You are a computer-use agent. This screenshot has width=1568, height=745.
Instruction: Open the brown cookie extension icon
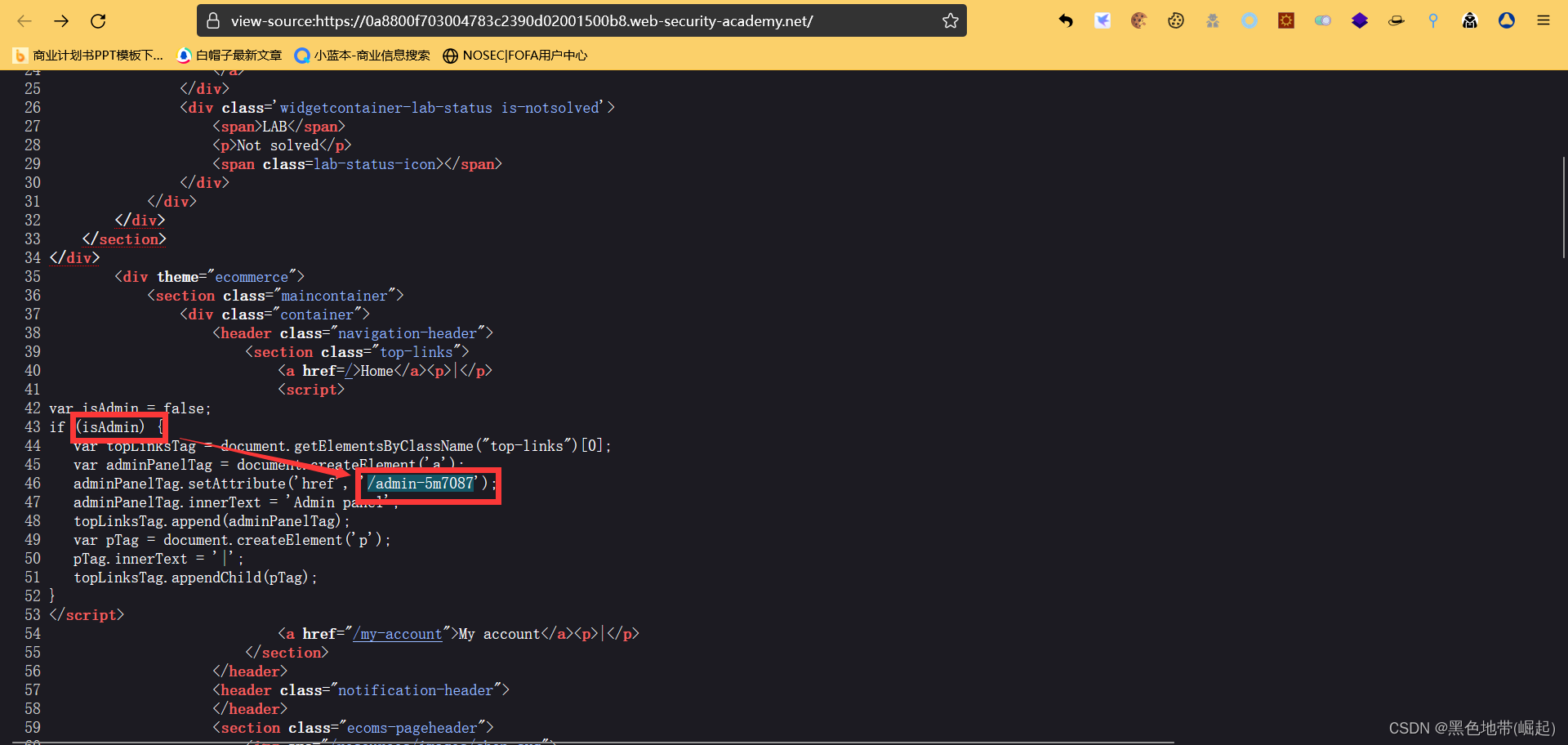1138,21
